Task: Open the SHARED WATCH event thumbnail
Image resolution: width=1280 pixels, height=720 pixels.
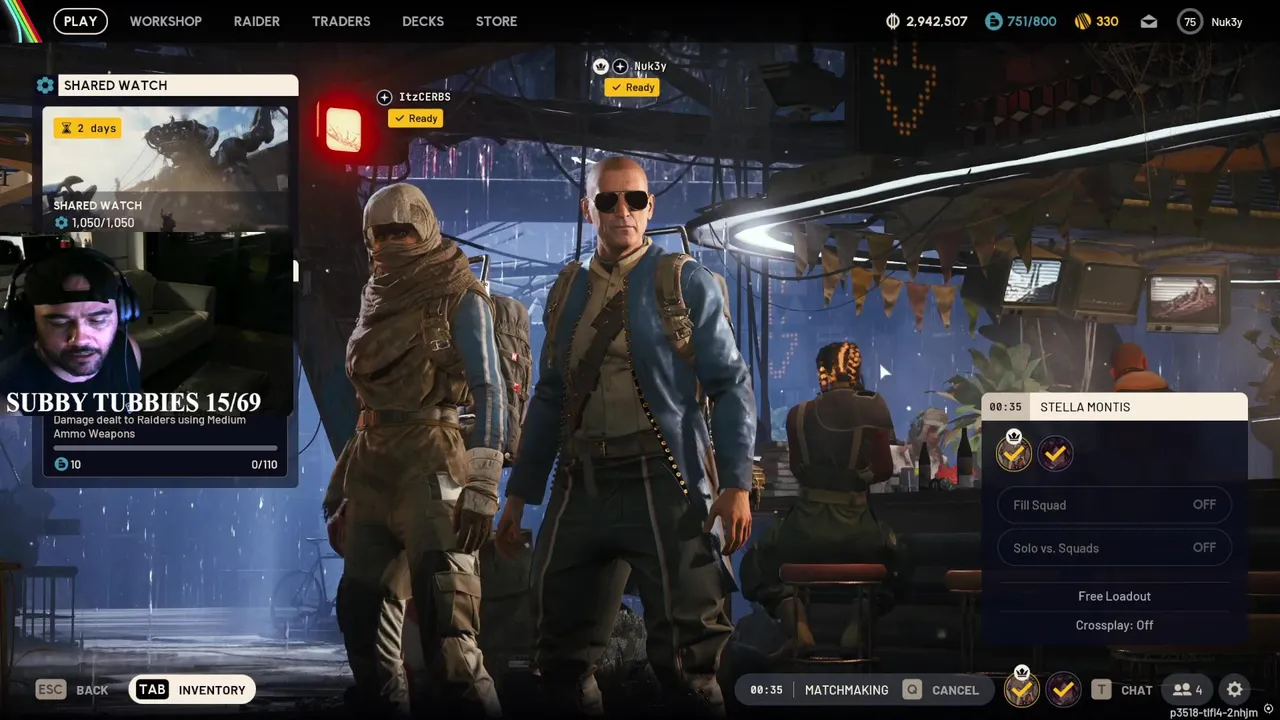Action: point(165,169)
